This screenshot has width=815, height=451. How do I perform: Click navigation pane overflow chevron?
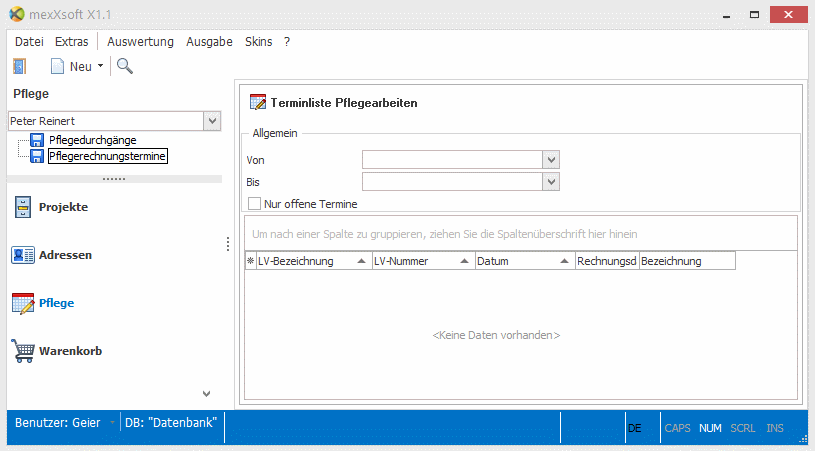[206, 394]
